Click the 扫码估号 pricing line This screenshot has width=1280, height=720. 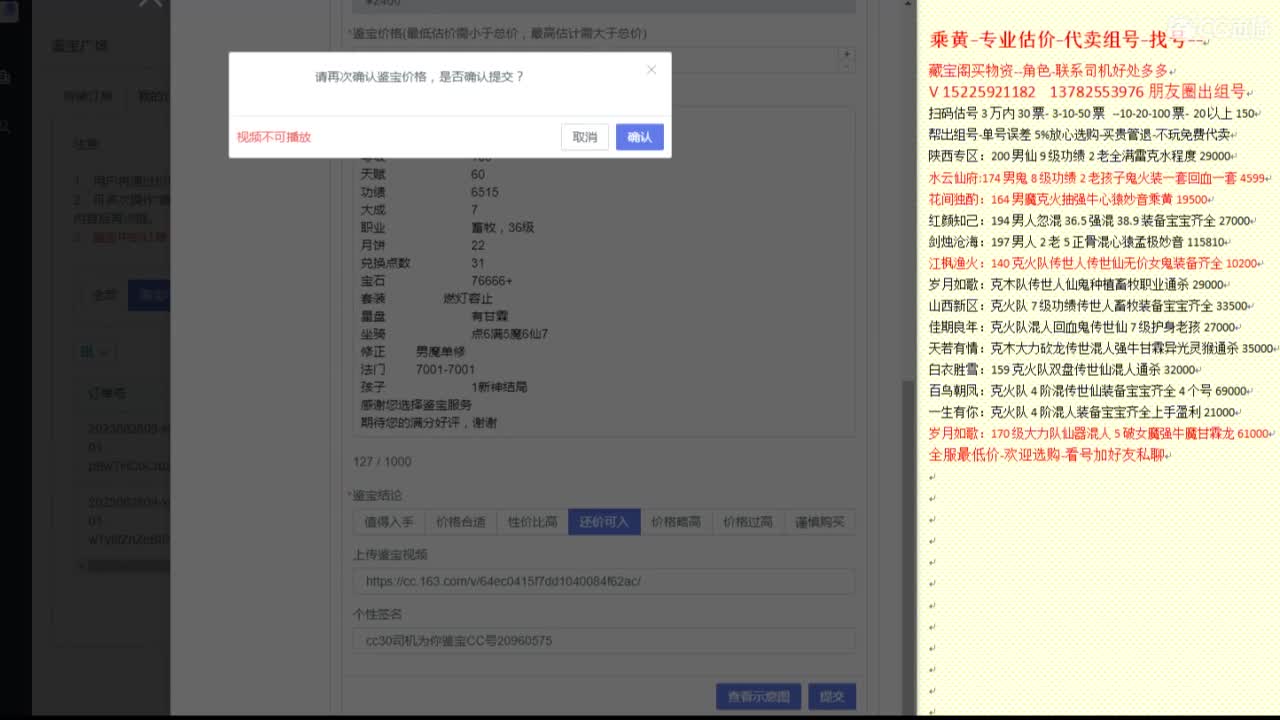click(x=1095, y=113)
